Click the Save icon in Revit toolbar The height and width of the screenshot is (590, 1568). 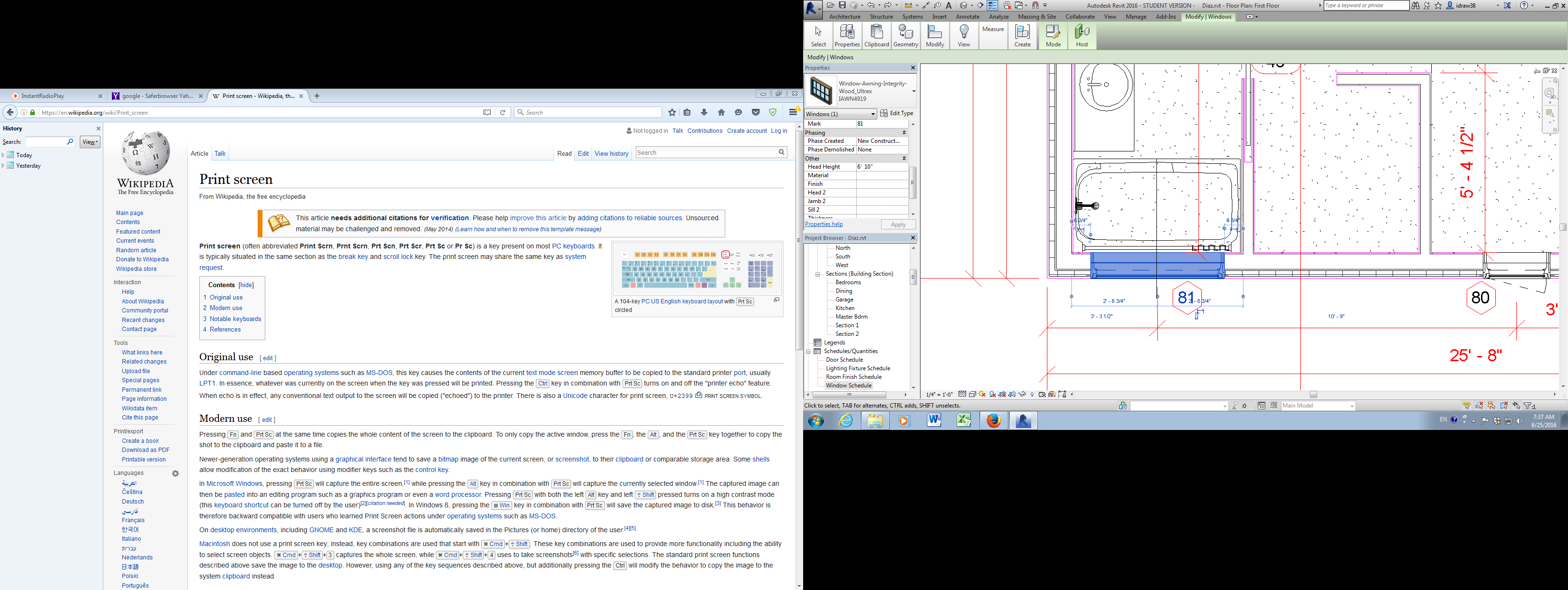coord(842,5)
